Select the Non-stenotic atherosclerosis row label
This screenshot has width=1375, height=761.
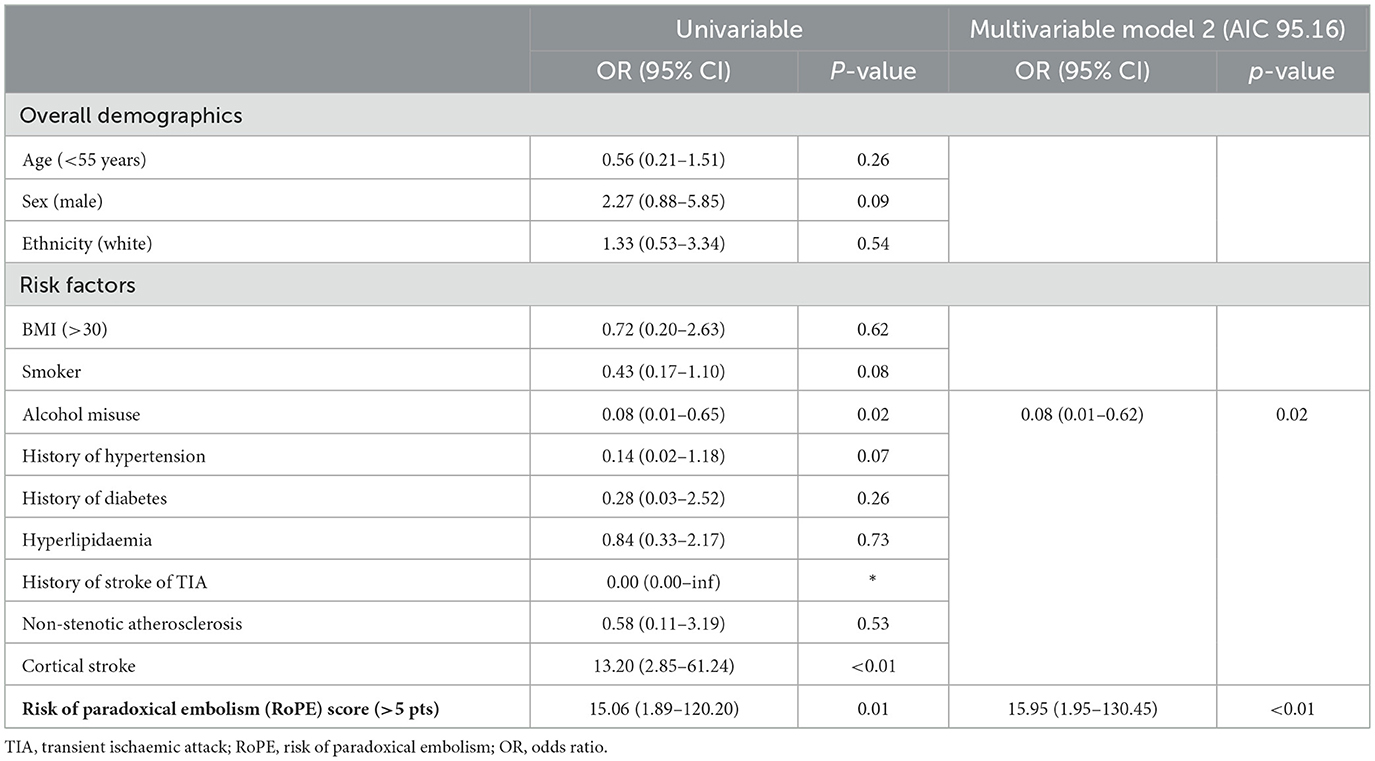click(131, 623)
